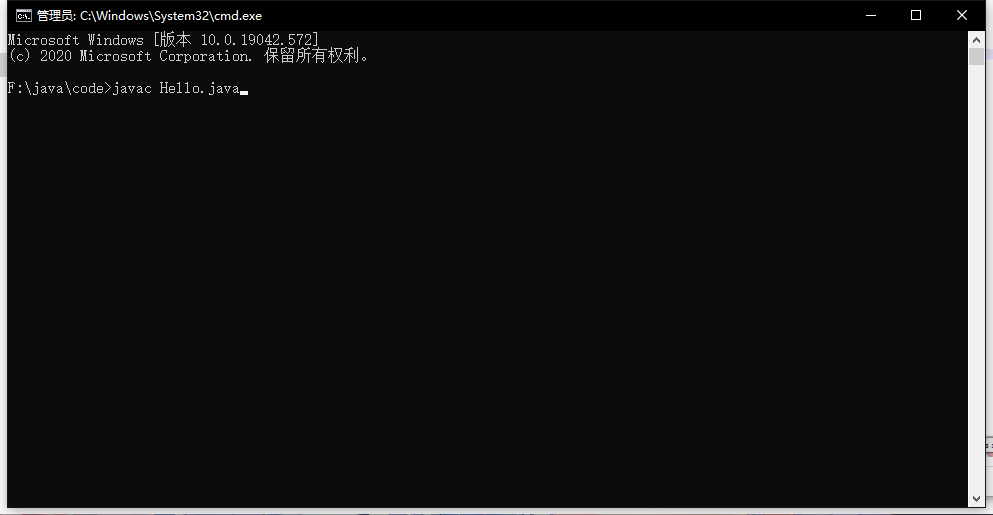This screenshot has height=515, width=993.
Task: Click the title text C:\Windows\System32\cmd.exe
Action: (170, 16)
